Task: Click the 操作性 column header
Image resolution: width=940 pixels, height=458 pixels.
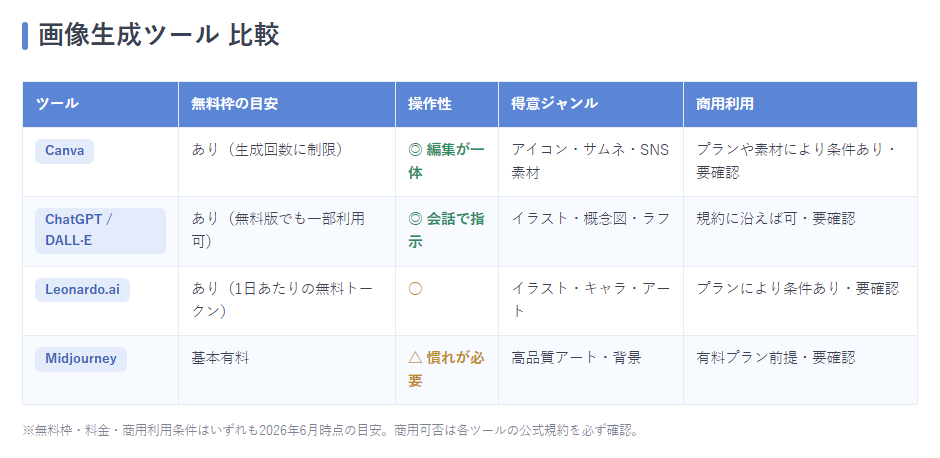Action: click(x=447, y=104)
